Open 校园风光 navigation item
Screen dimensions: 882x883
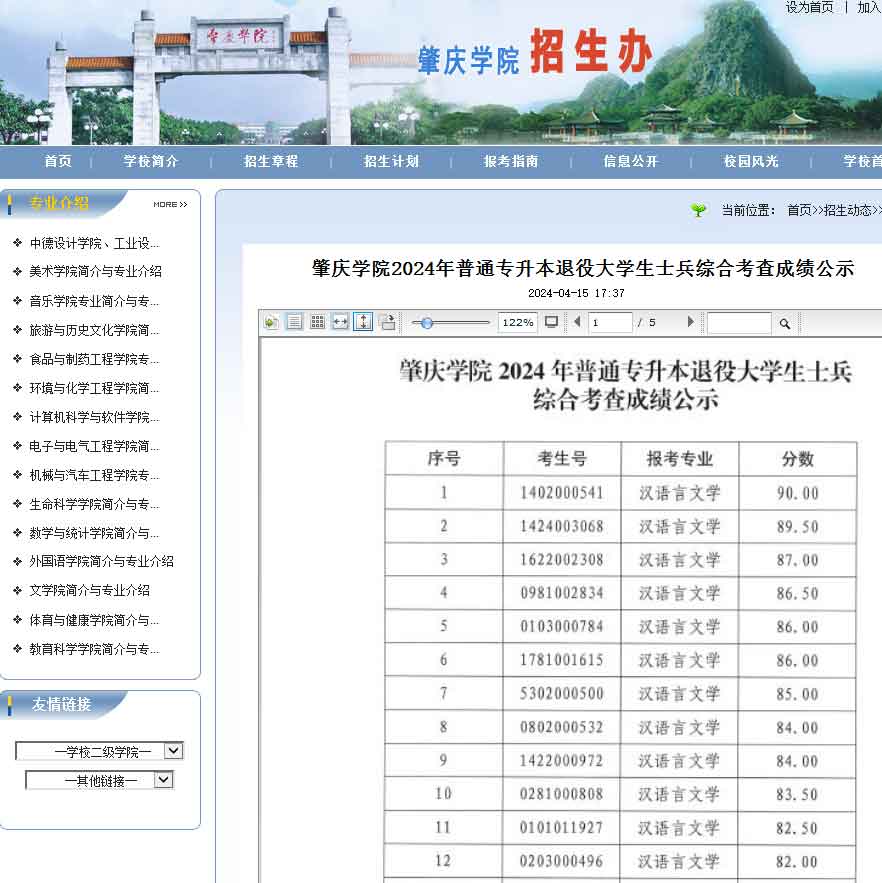pos(751,162)
